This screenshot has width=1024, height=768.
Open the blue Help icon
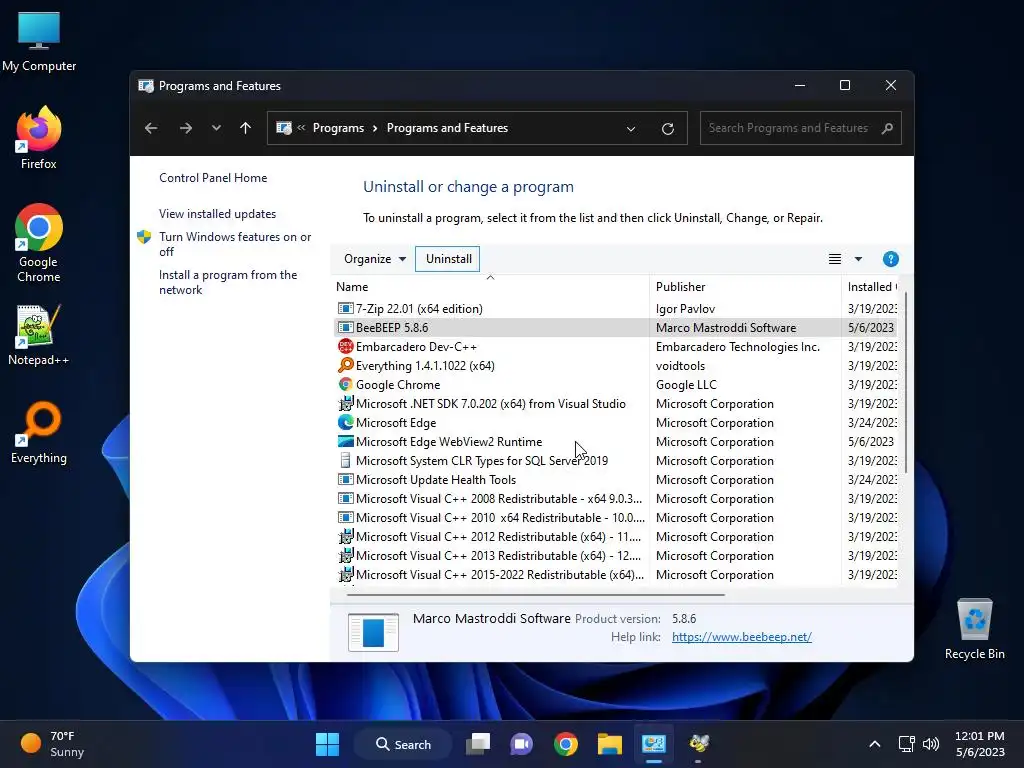[x=890, y=259]
